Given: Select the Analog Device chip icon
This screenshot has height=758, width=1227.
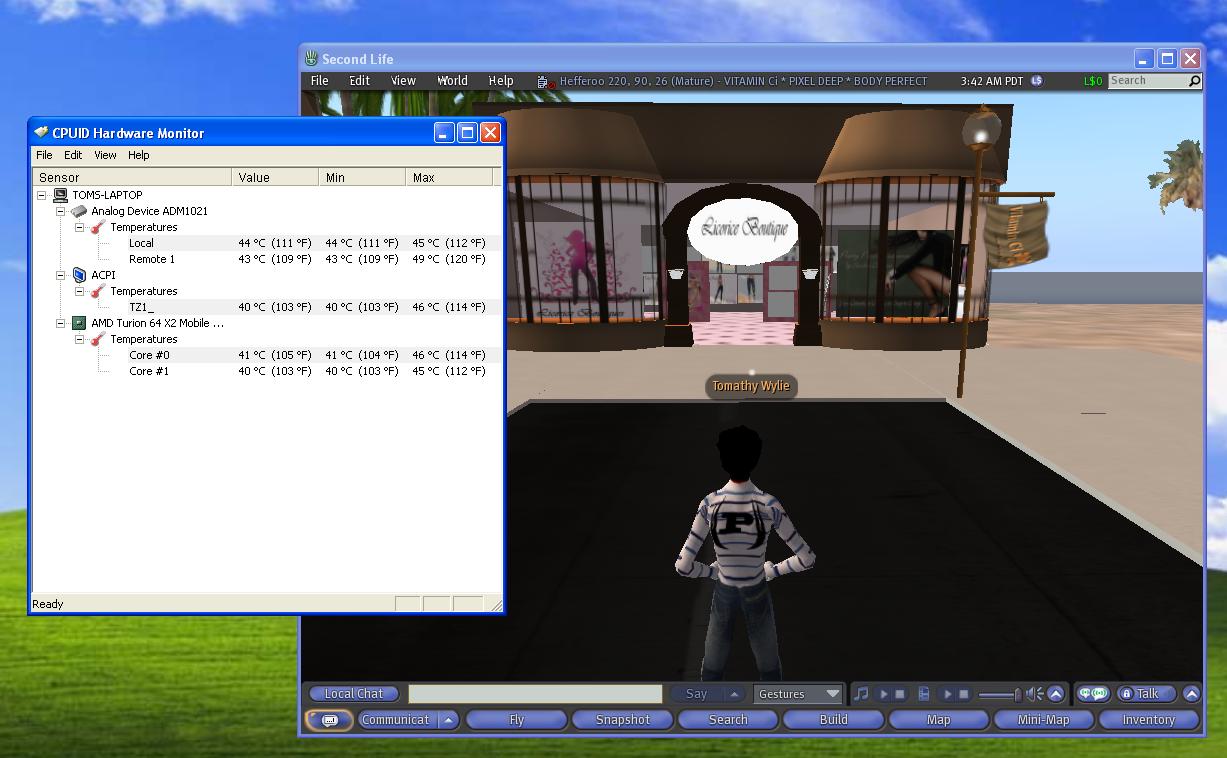Looking at the screenshot, I should [79, 211].
